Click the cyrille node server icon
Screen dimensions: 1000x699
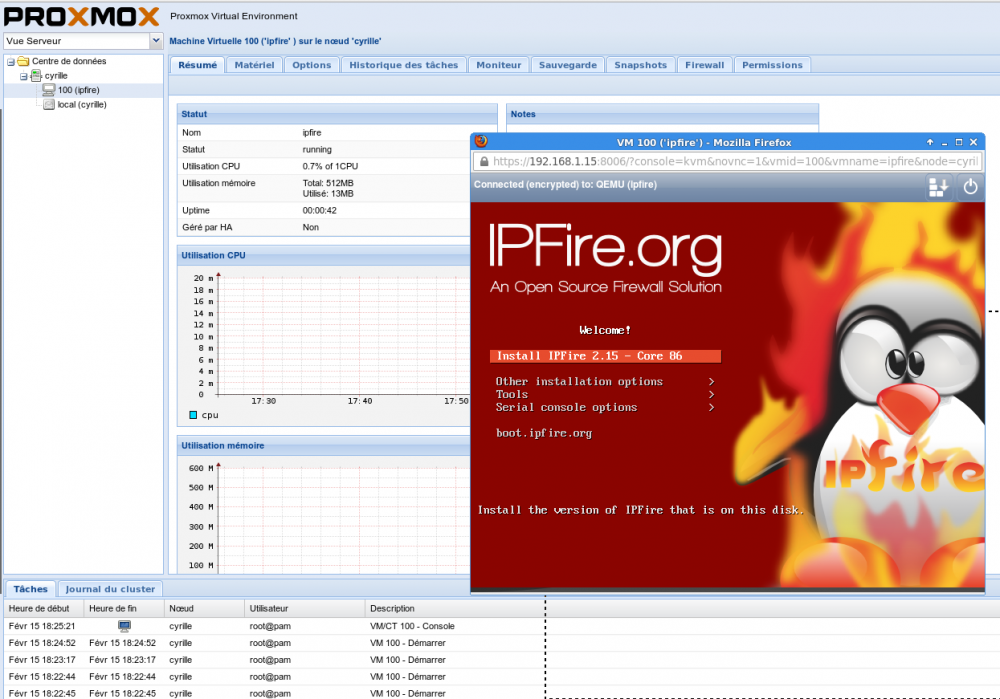[36, 76]
